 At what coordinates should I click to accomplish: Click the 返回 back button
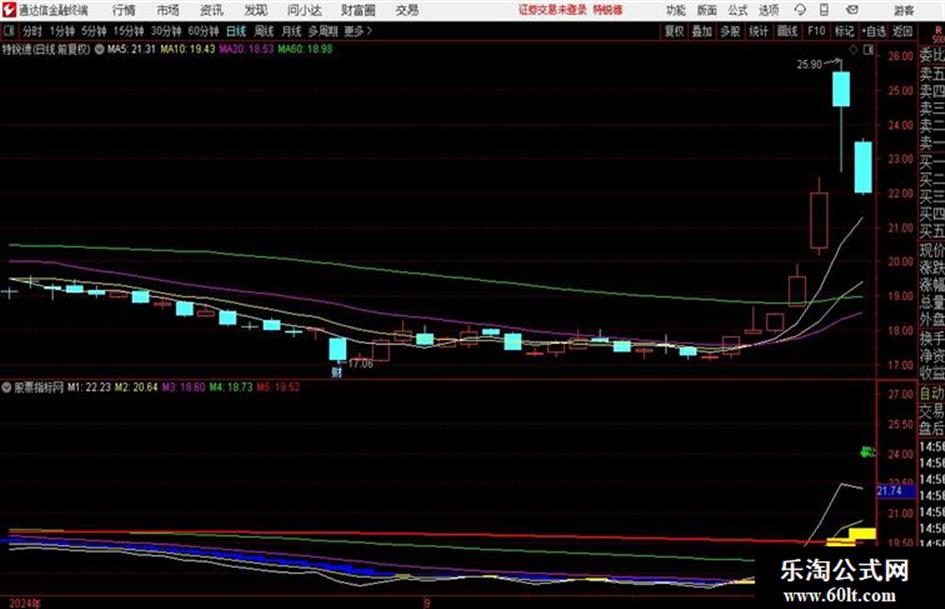[902, 31]
